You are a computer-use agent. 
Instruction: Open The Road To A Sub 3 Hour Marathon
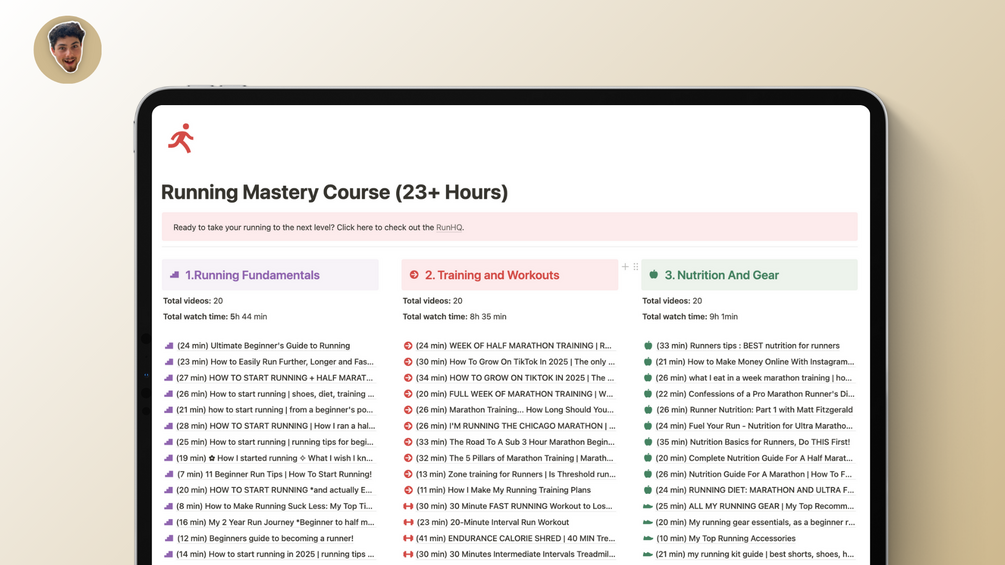click(515, 442)
